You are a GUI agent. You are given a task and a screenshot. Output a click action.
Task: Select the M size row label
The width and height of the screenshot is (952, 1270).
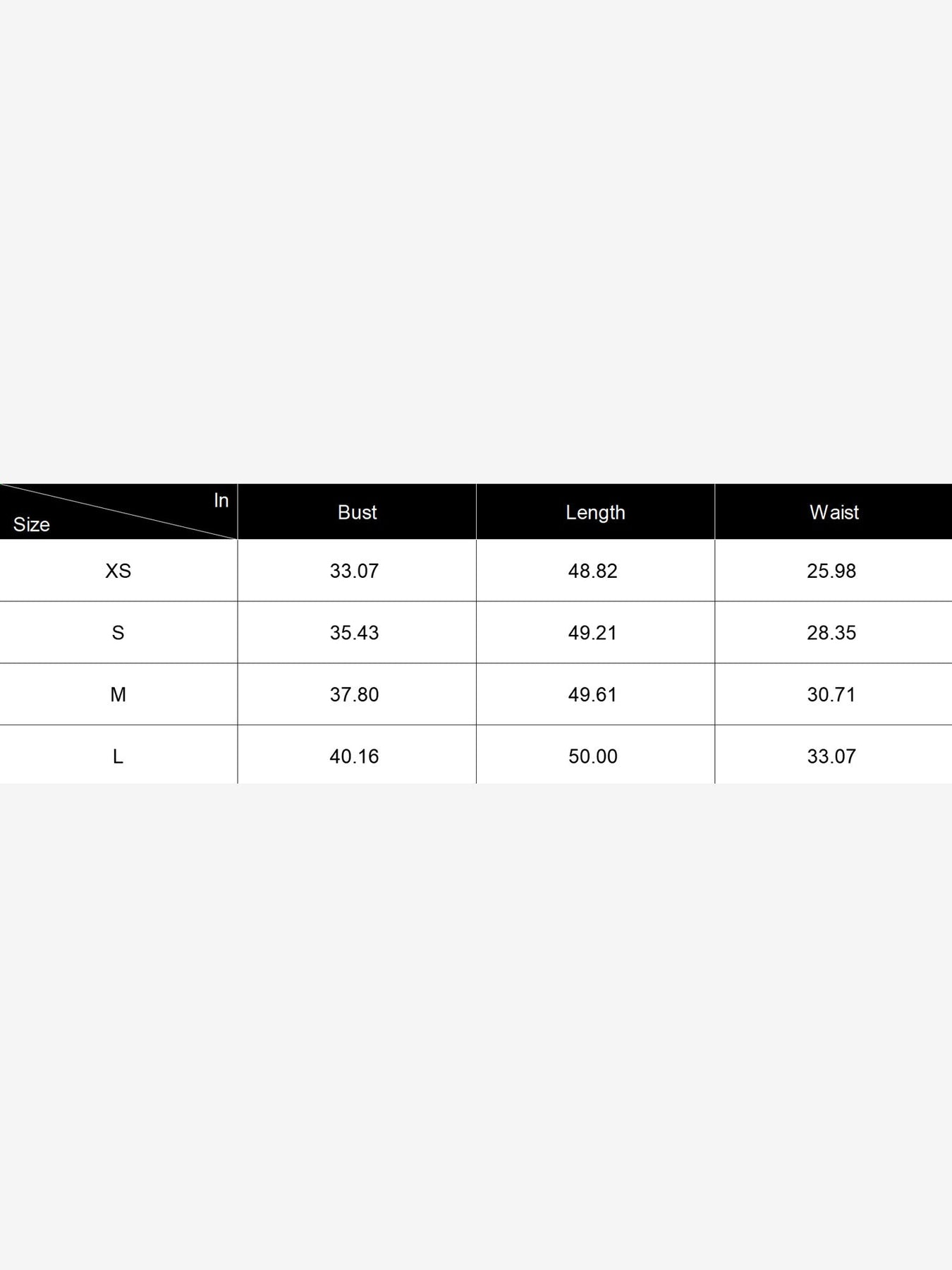118,695
